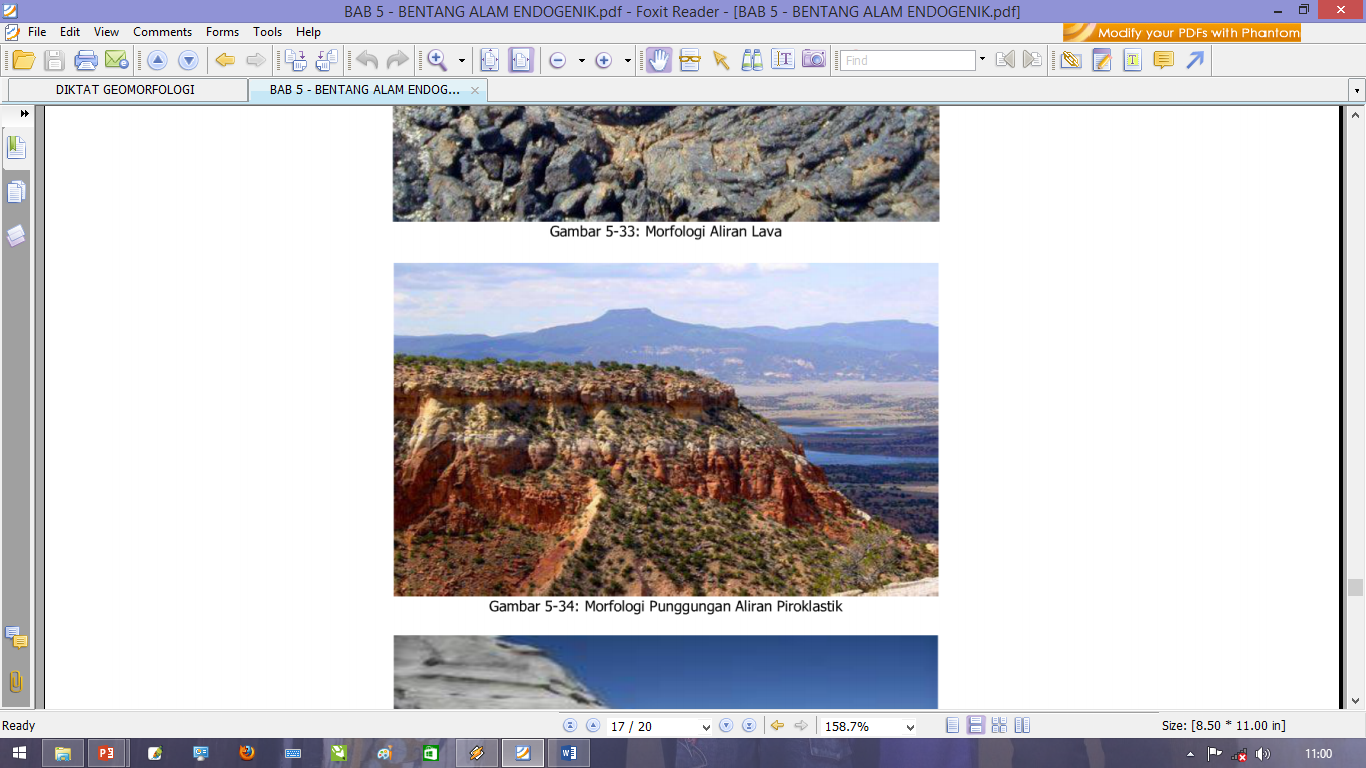
Task: Open the Zoom Out dropdown arrow
Action: (581, 61)
